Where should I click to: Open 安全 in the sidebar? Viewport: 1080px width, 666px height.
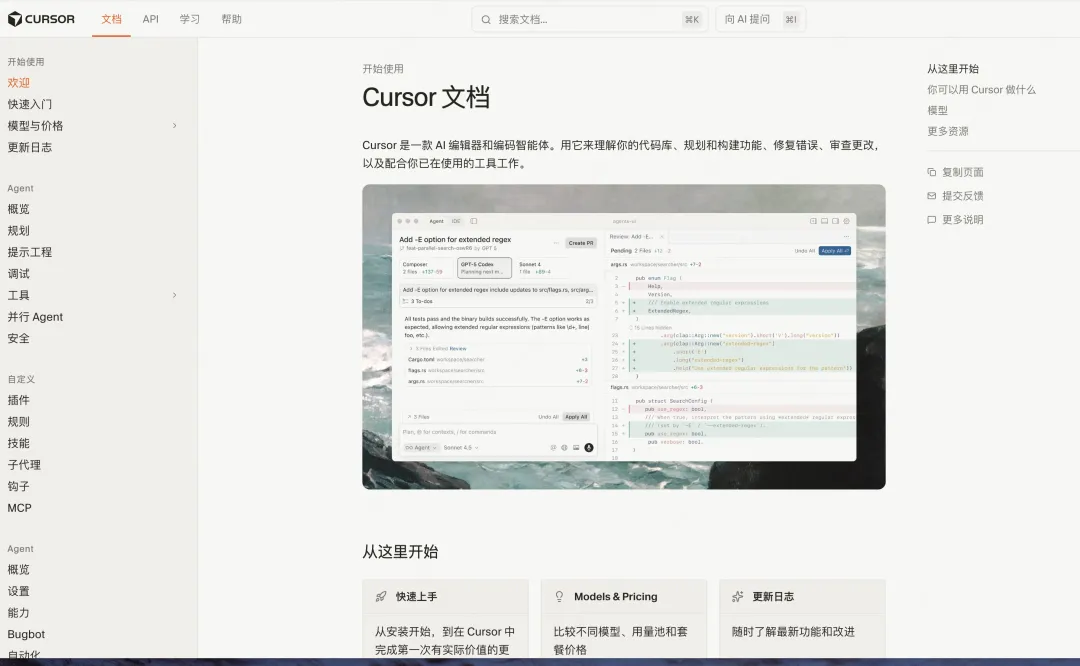19,338
